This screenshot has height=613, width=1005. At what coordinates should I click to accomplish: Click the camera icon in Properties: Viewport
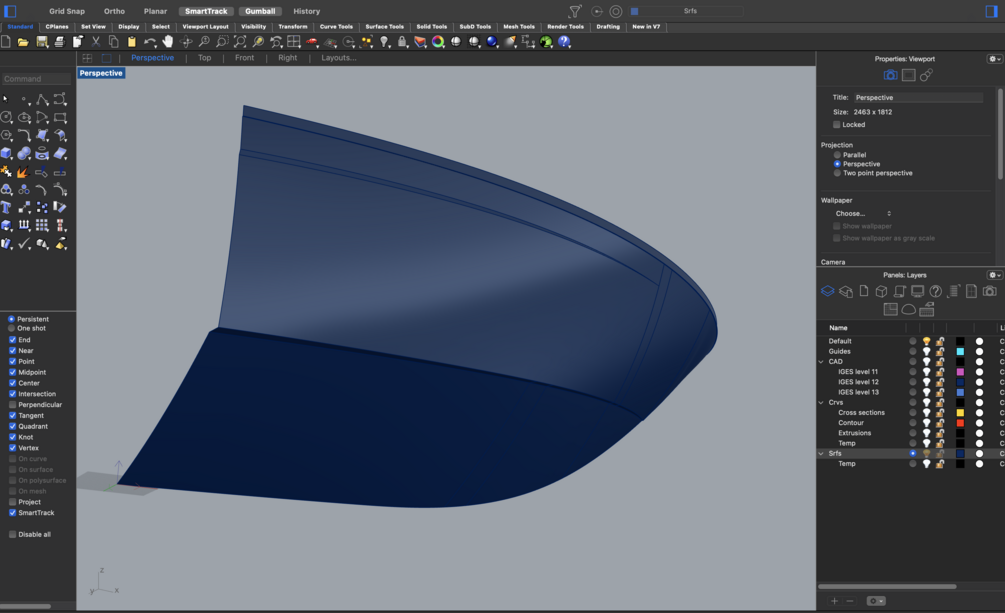(x=890, y=74)
